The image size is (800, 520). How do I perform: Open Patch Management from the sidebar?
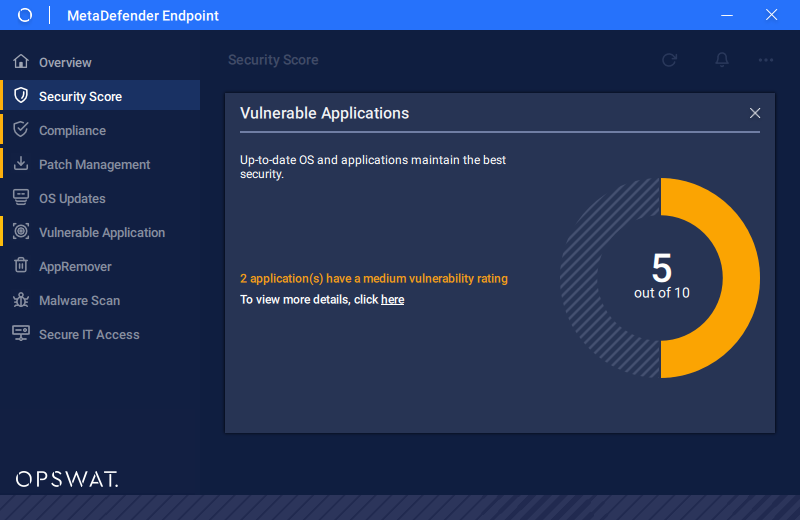coord(100,164)
